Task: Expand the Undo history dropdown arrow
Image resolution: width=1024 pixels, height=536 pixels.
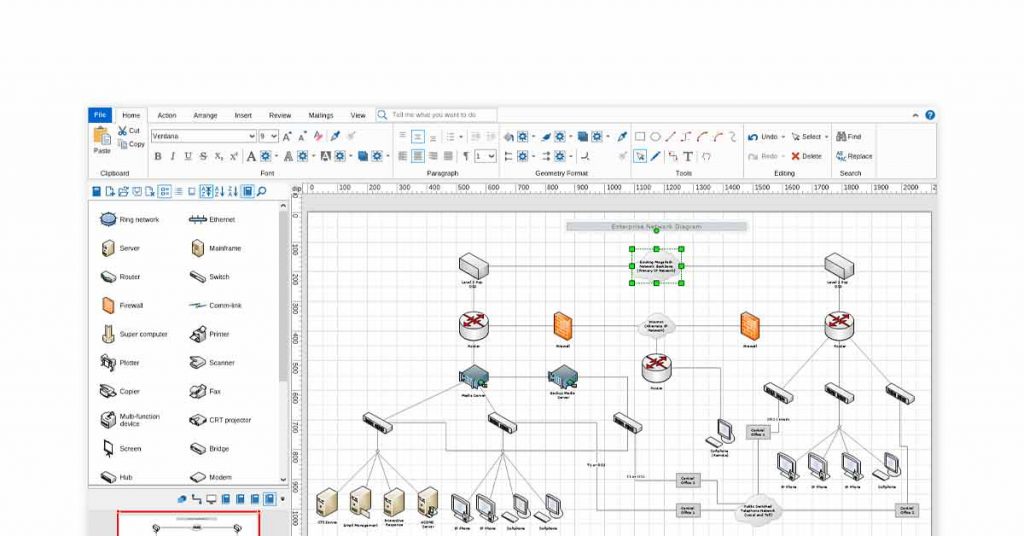Action: pos(784,137)
